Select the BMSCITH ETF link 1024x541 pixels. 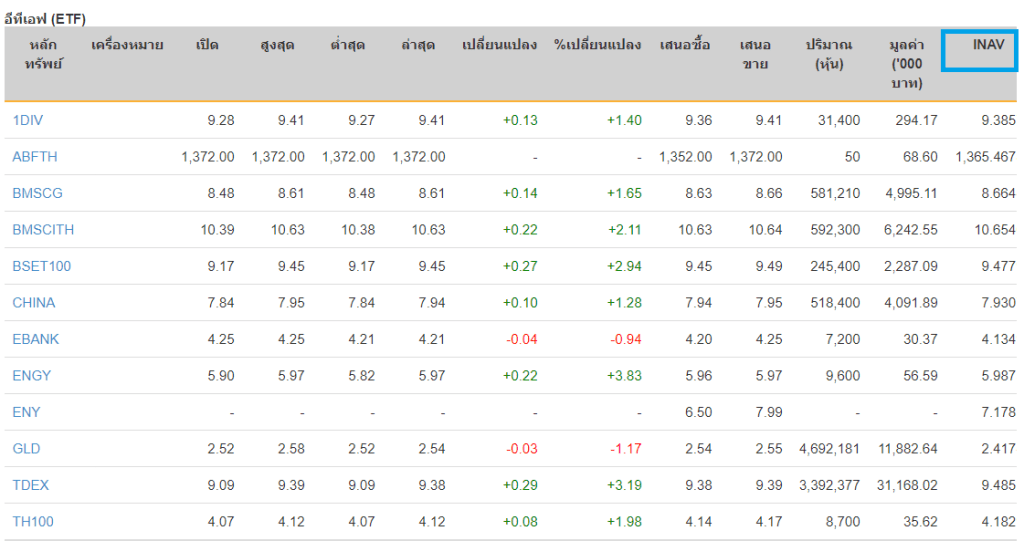43,230
